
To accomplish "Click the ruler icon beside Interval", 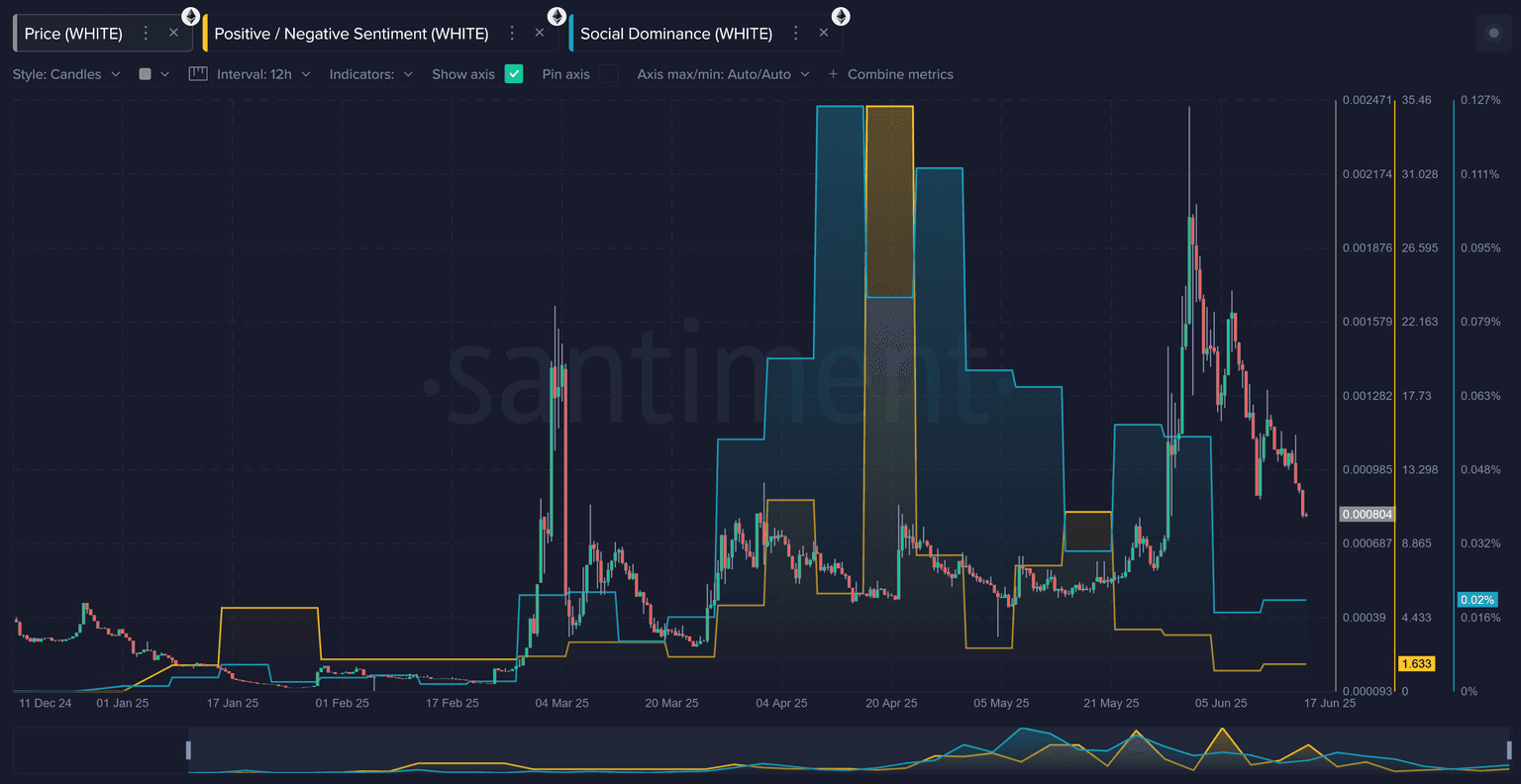I will point(198,74).
